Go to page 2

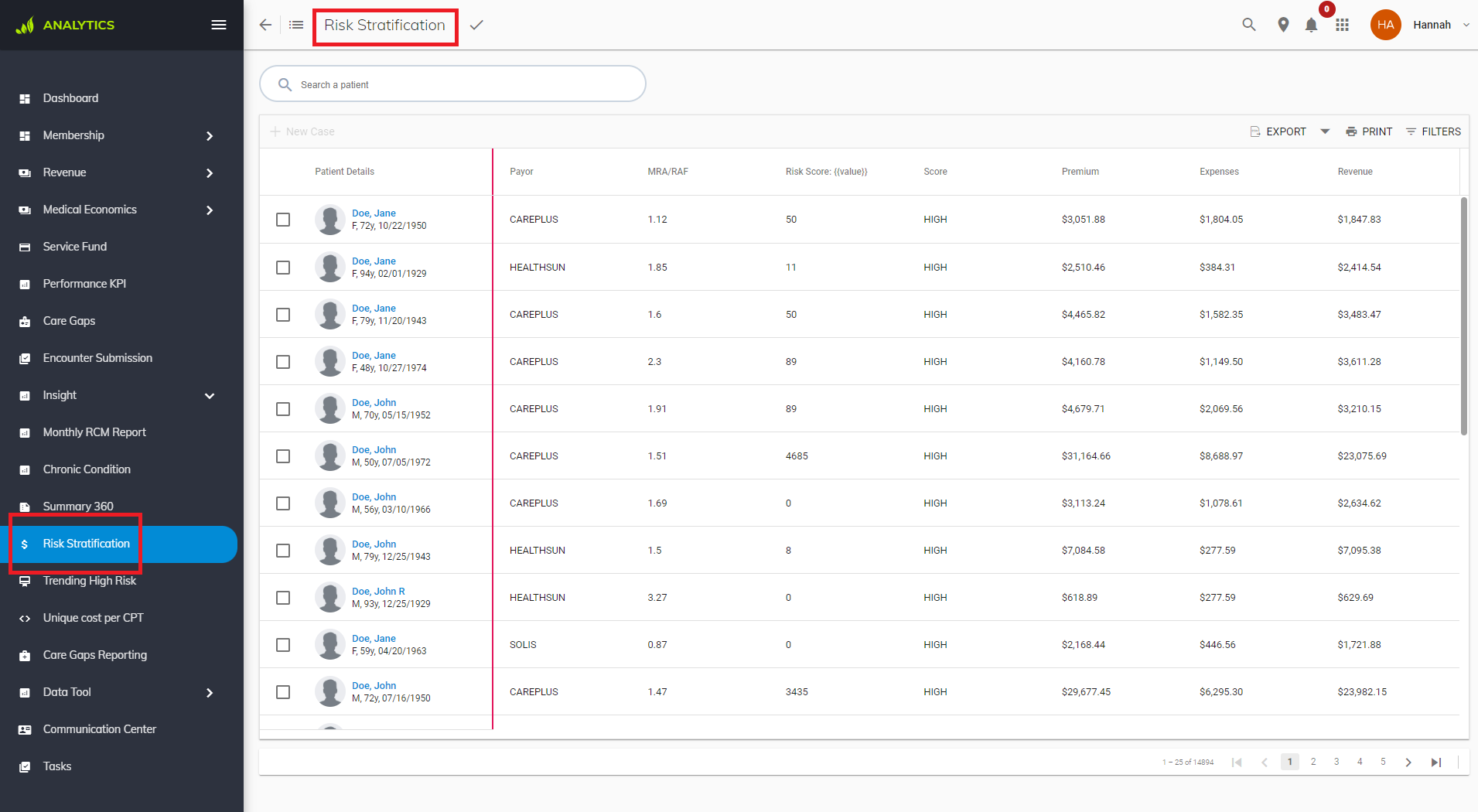click(x=1313, y=762)
